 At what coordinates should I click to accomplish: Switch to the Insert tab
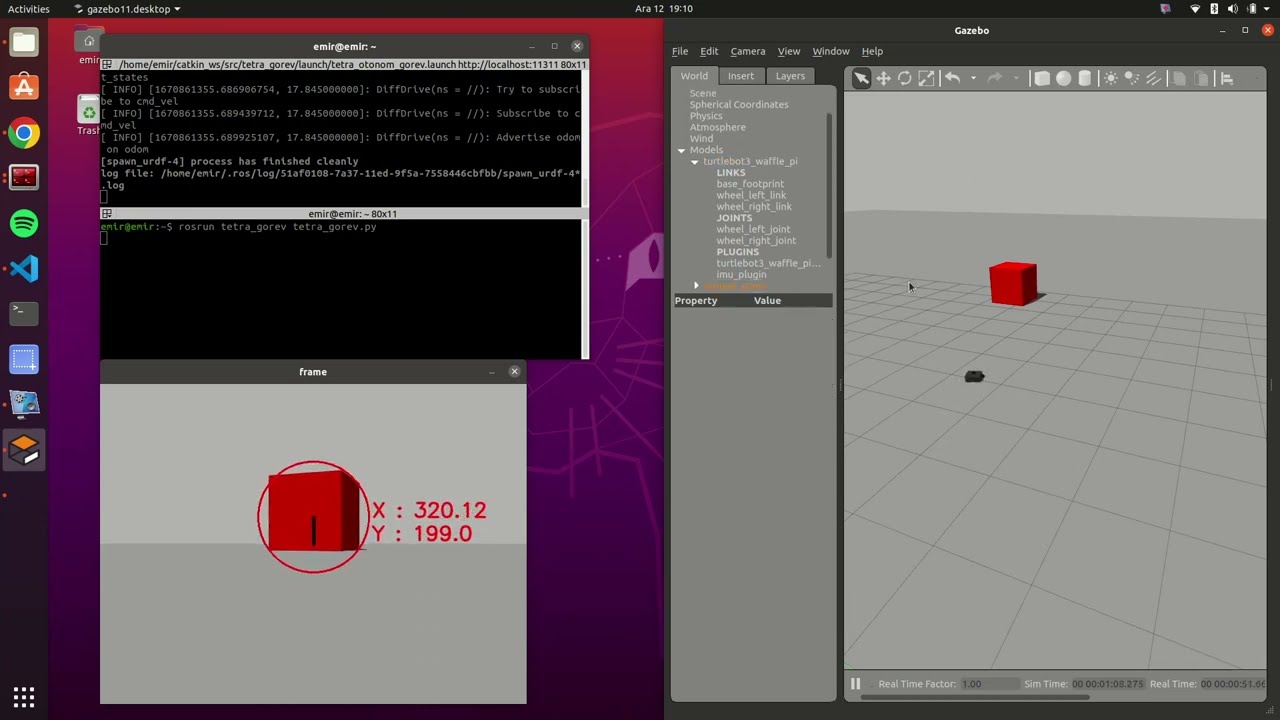741,76
